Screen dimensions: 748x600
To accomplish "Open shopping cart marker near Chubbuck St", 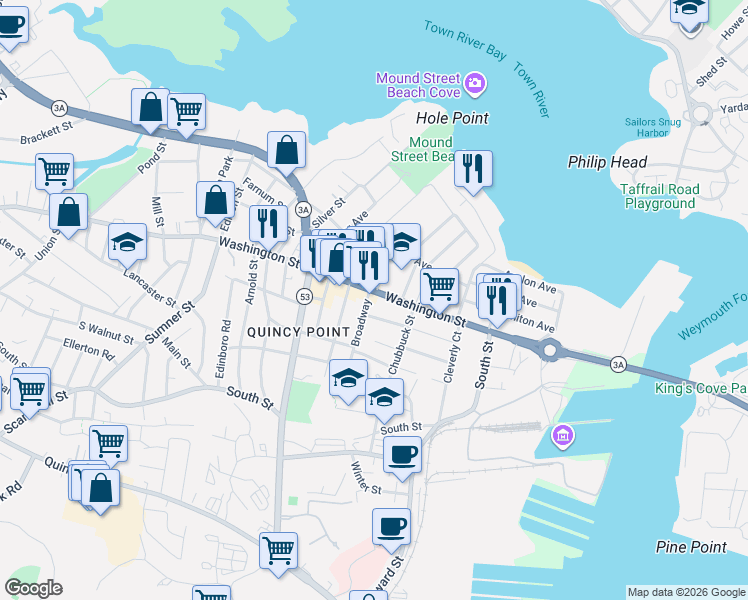I will 439,289.
